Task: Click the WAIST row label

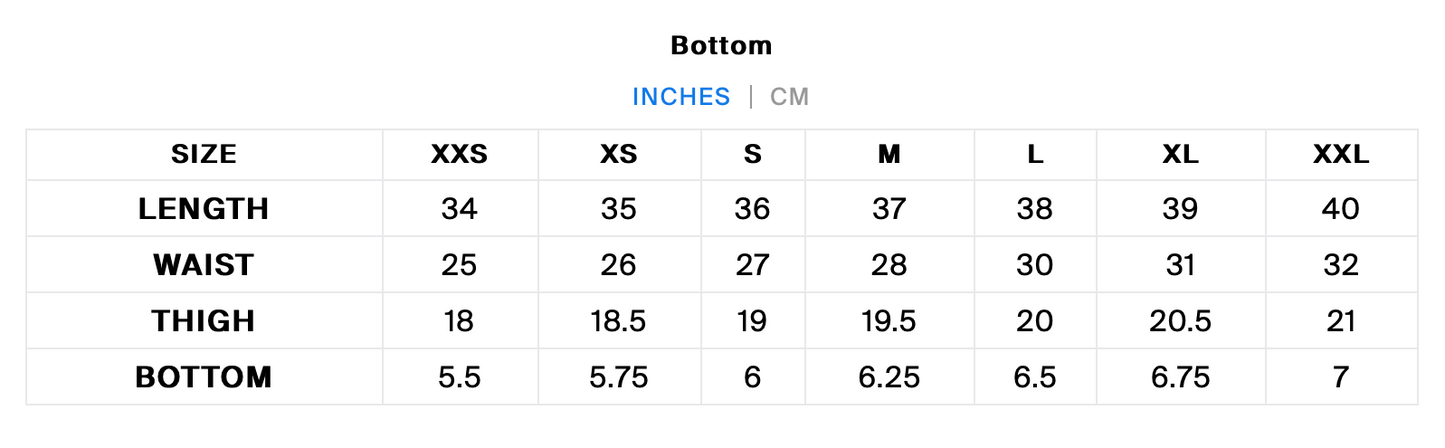Action: (x=203, y=265)
